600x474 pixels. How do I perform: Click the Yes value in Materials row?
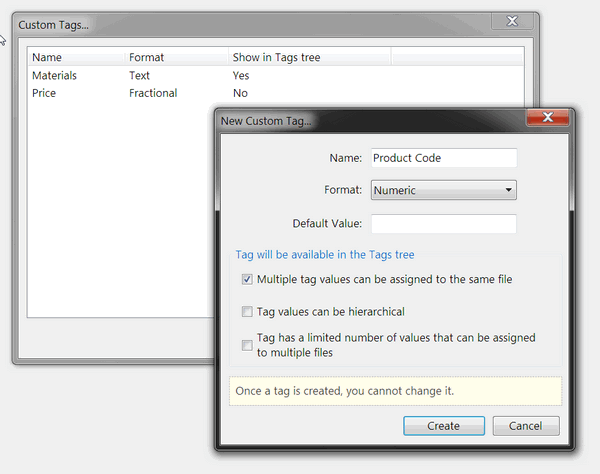241,75
